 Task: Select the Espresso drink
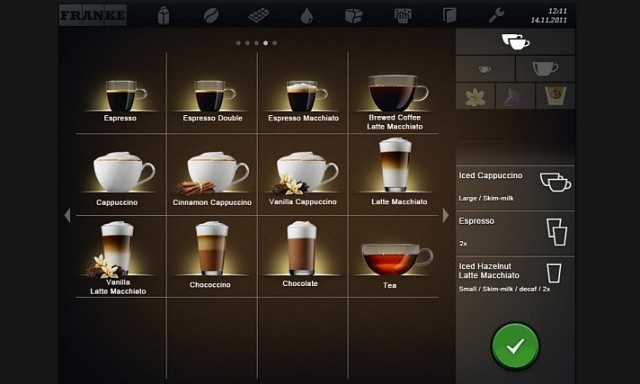[121, 100]
